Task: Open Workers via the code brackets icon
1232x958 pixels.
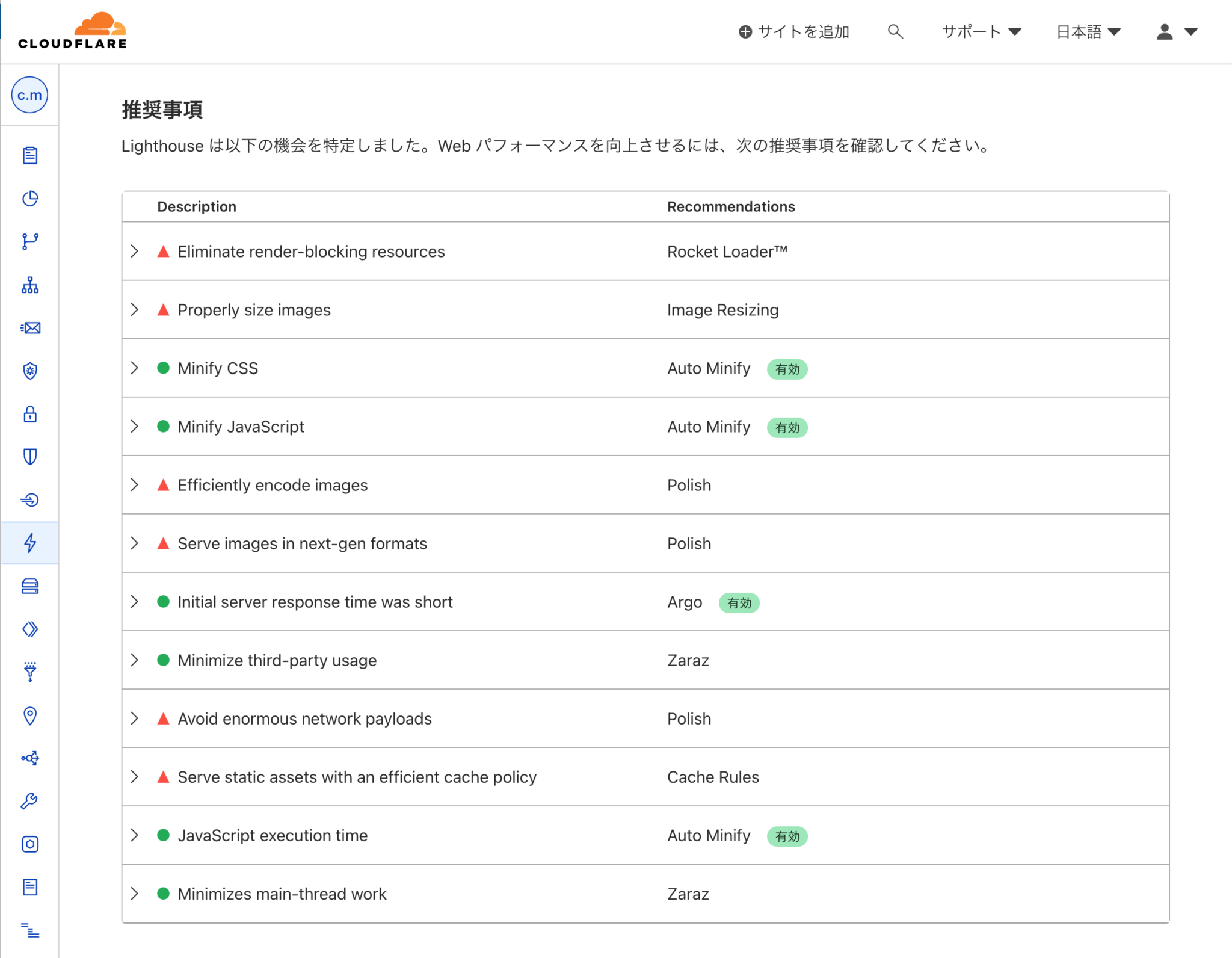Action: coord(29,629)
